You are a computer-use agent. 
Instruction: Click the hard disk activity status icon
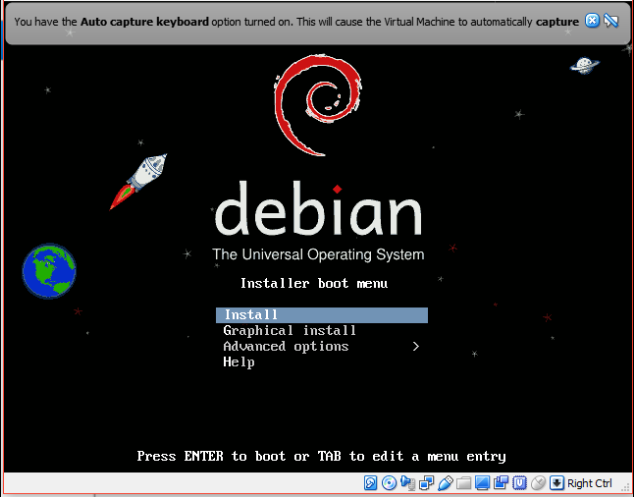tap(370, 483)
